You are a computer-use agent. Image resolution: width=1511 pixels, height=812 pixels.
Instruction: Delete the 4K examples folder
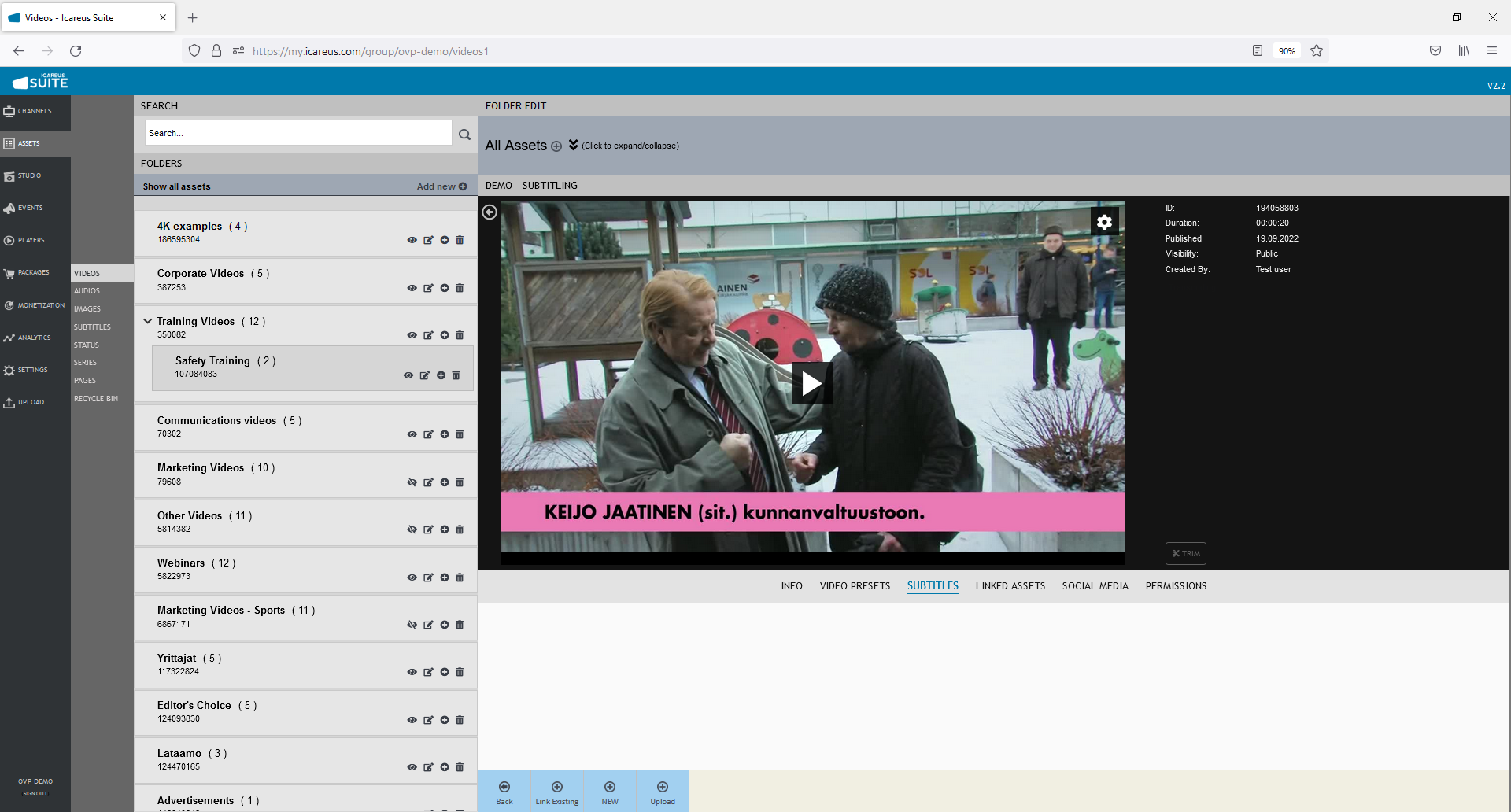point(460,240)
